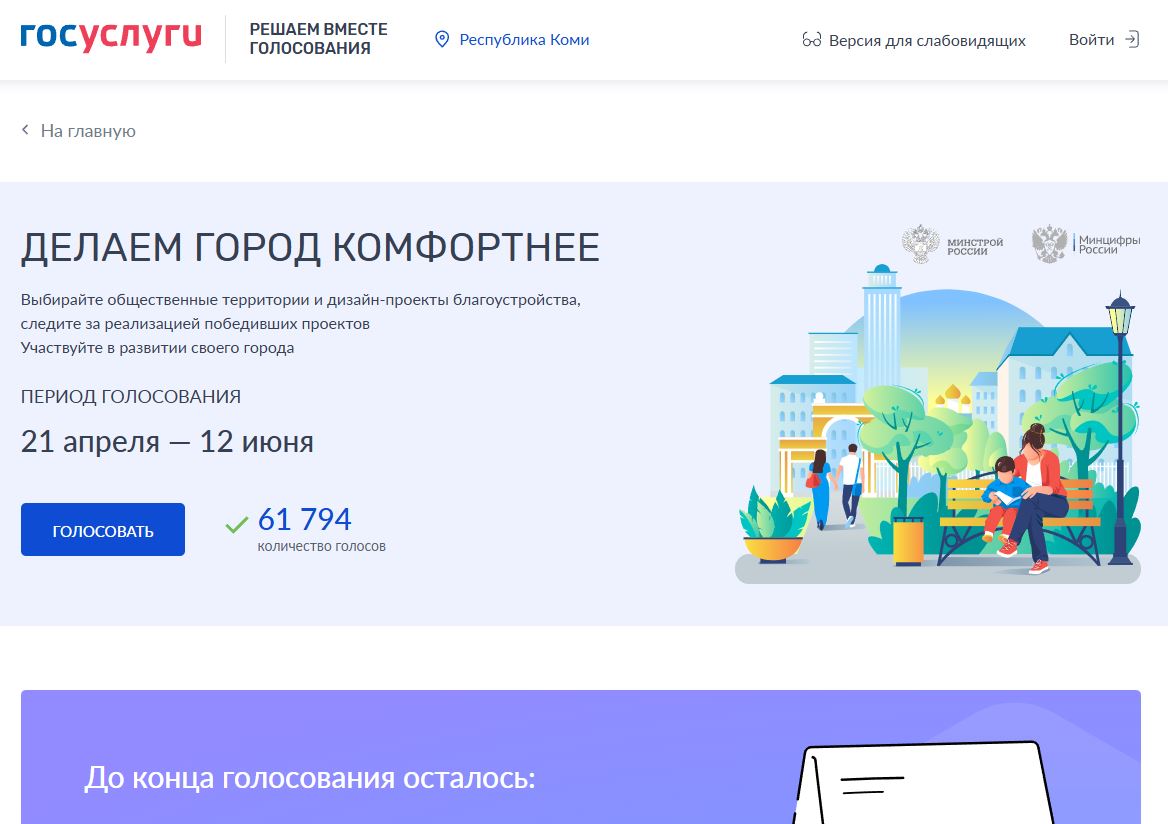Click the glasses accessibility icon
This screenshot has height=824, width=1168.
[x=811, y=41]
